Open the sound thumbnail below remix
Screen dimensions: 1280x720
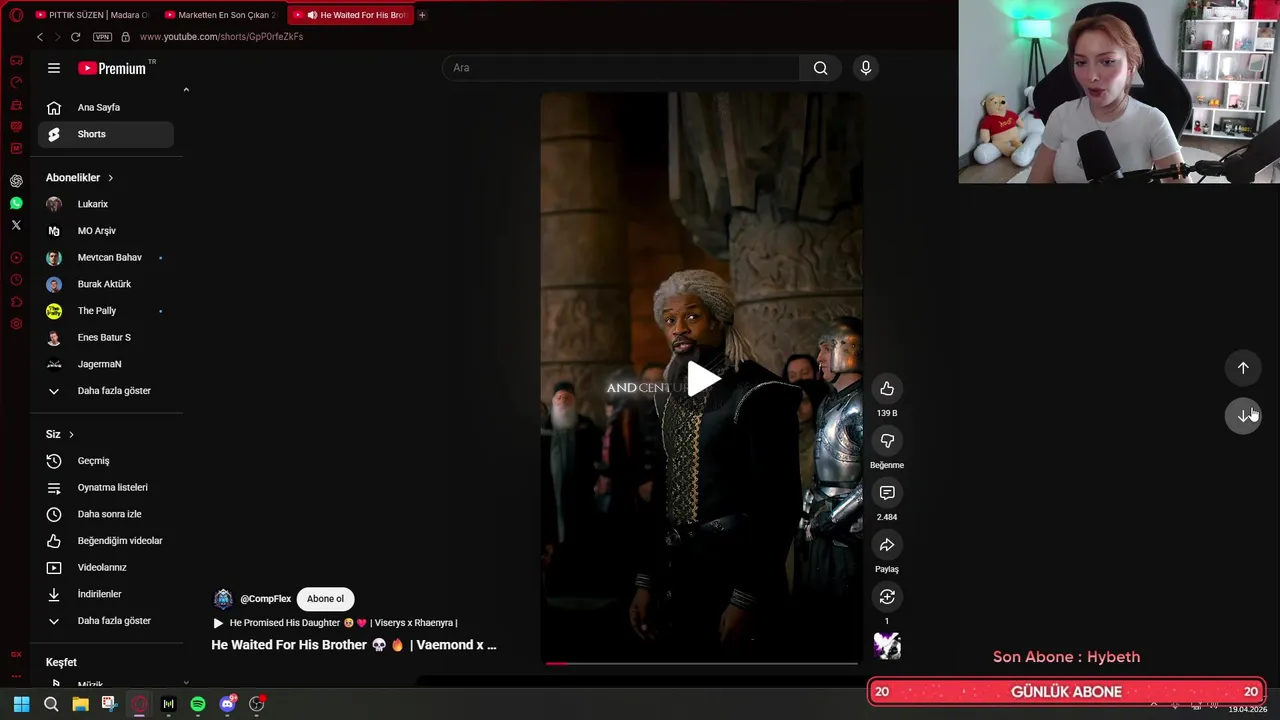pyautogui.click(x=887, y=646)
